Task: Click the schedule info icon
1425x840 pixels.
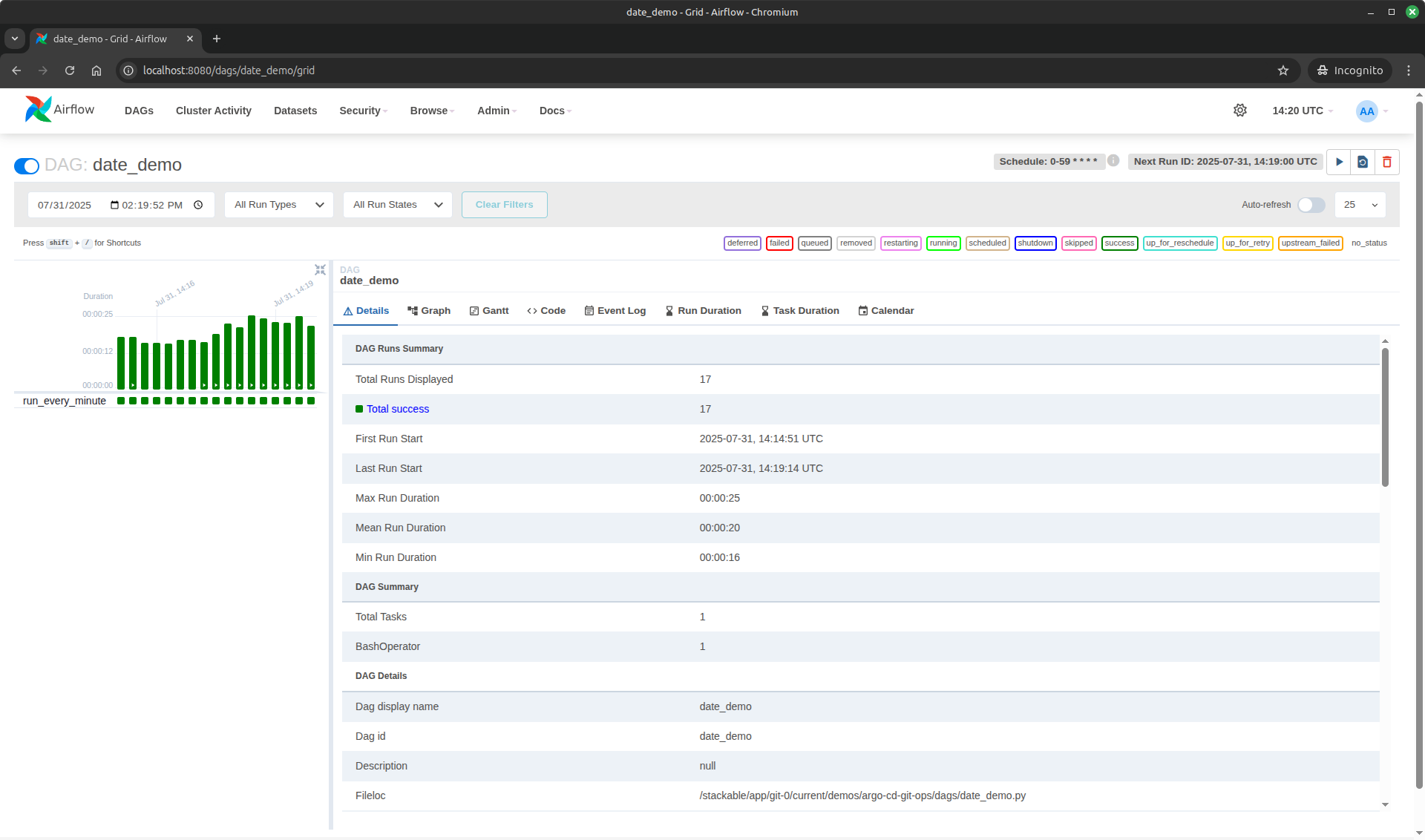Action: coord(1113,160)
